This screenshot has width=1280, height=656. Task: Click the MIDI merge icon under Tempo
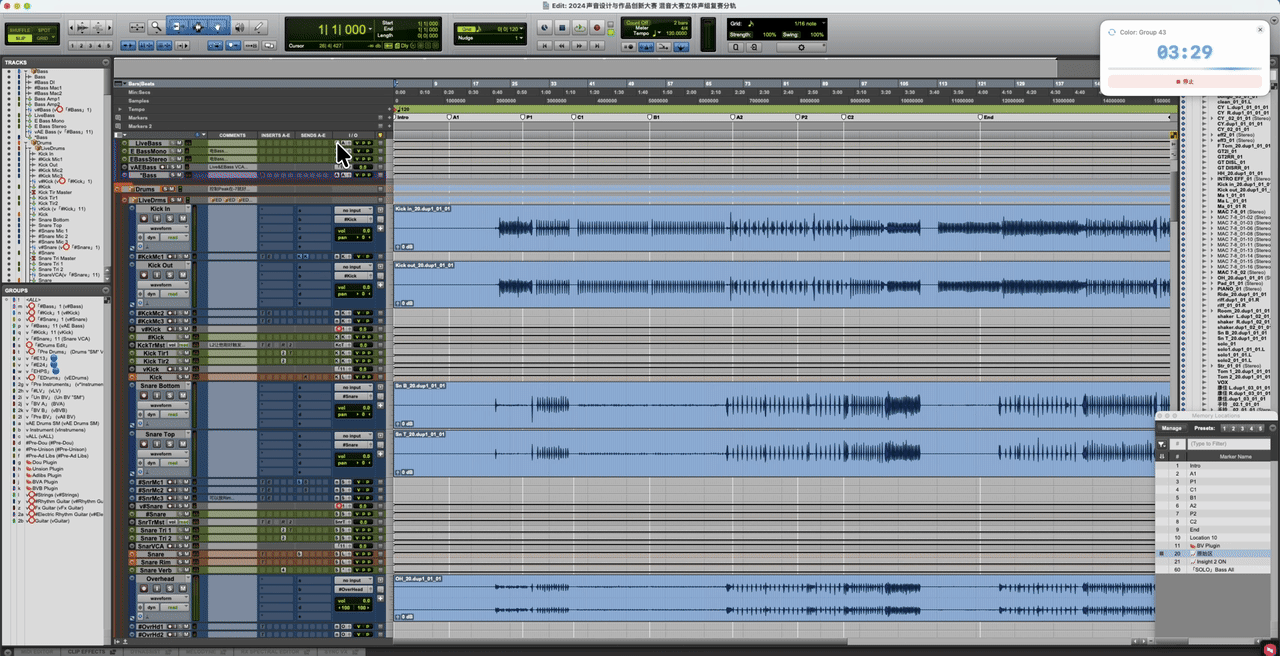(663, 47)
